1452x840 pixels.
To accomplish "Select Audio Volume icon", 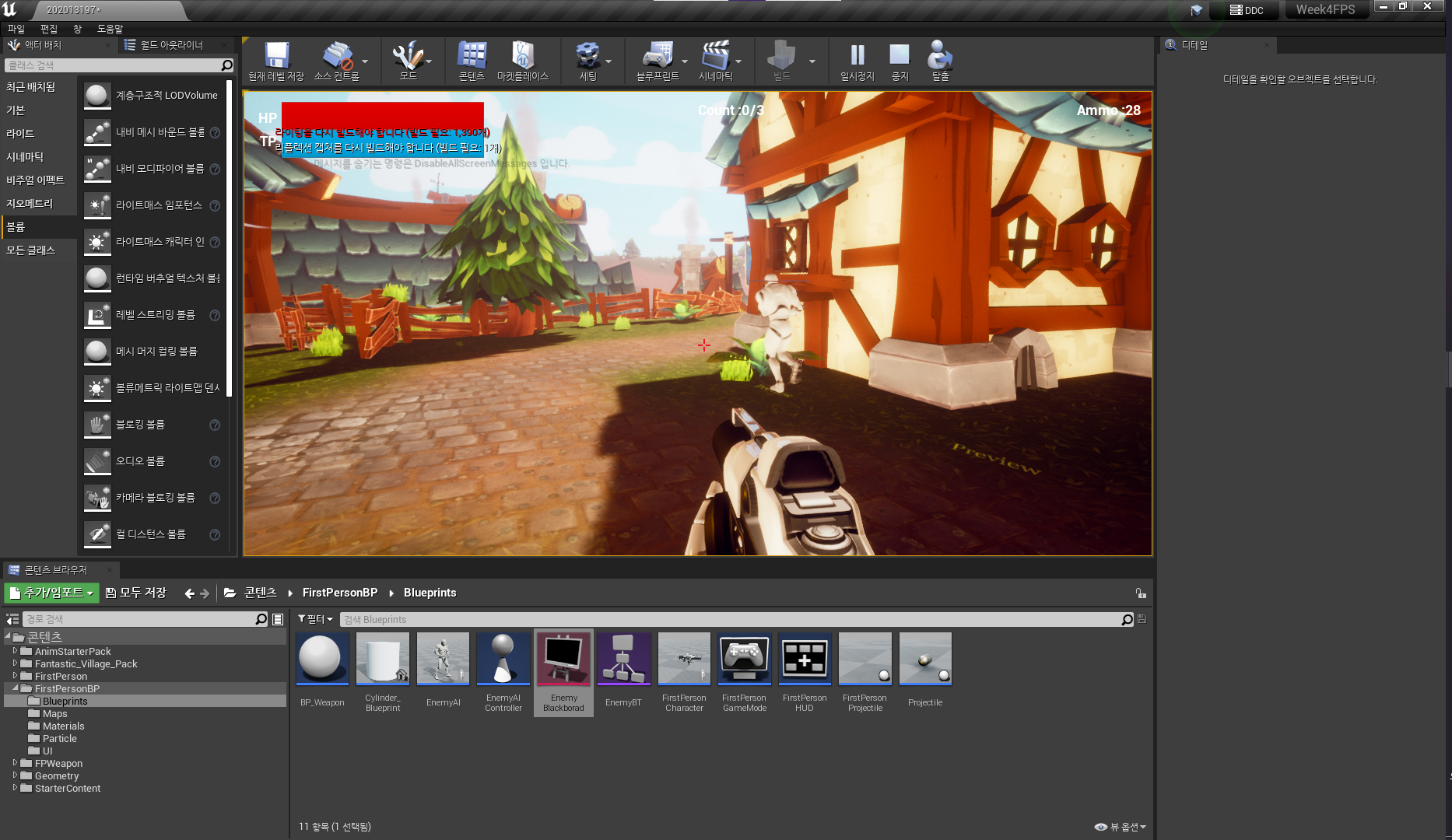I will coord(97,461).
